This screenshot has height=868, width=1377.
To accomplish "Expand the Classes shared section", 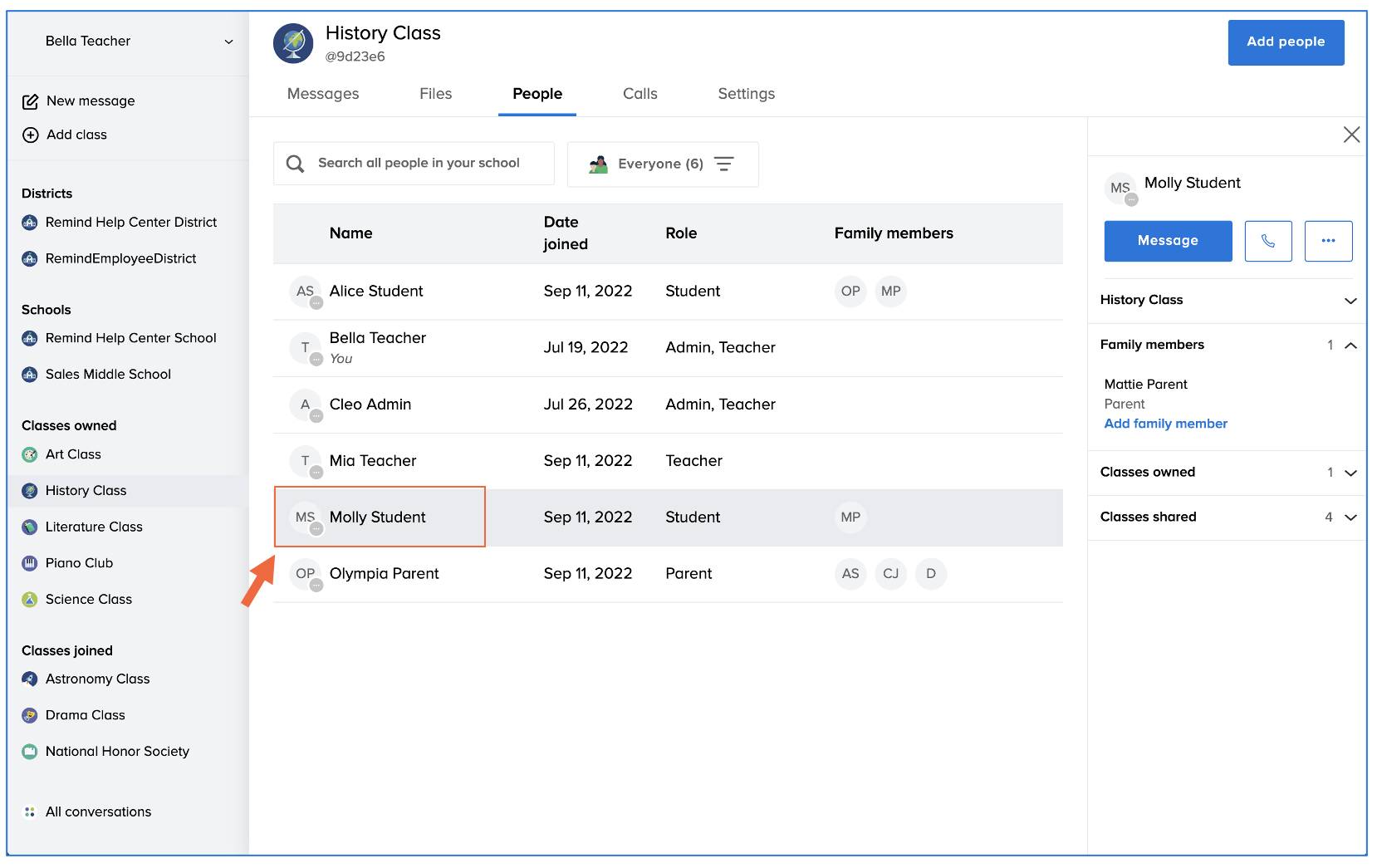I will coord(1350,517).
